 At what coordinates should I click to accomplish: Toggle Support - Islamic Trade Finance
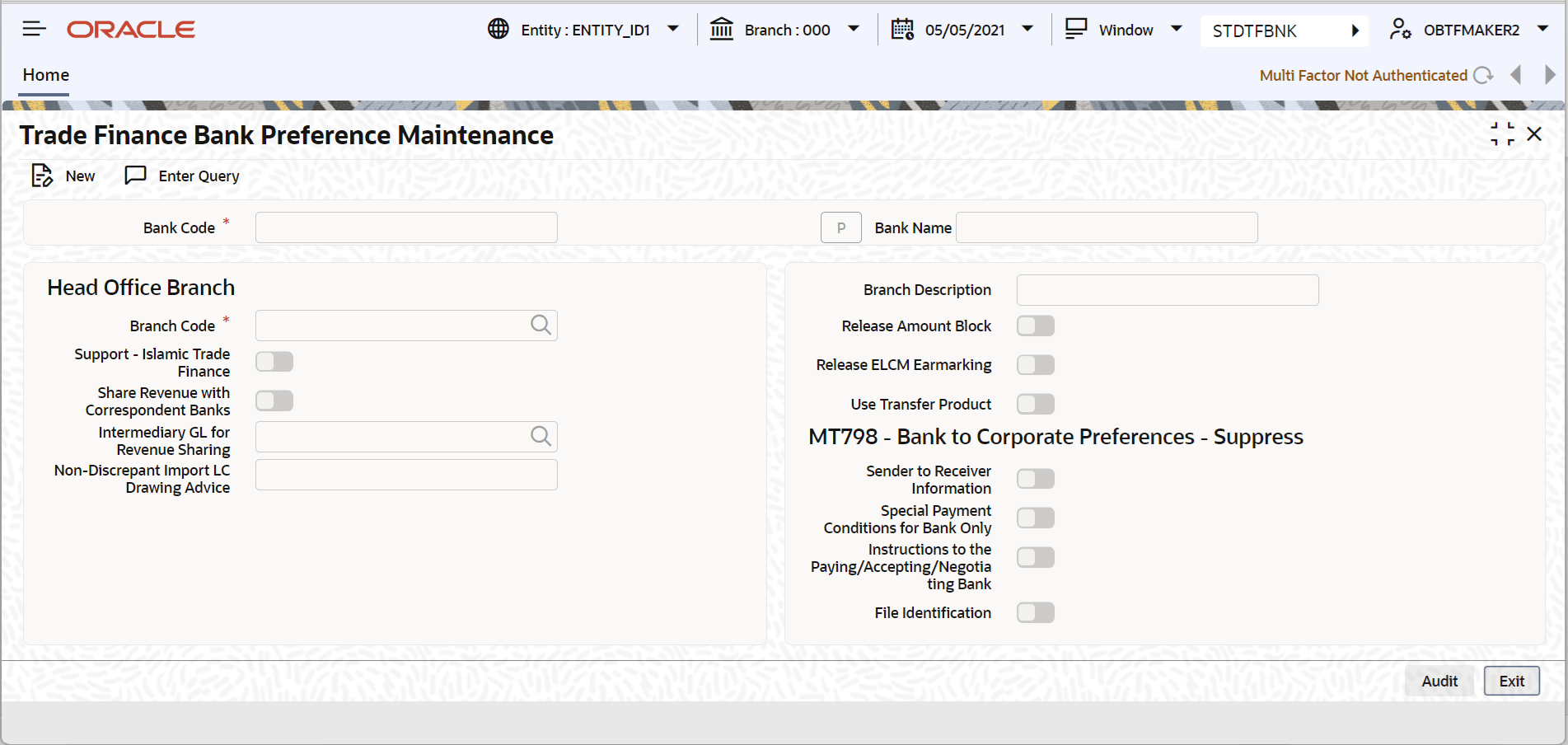[274, 362]
